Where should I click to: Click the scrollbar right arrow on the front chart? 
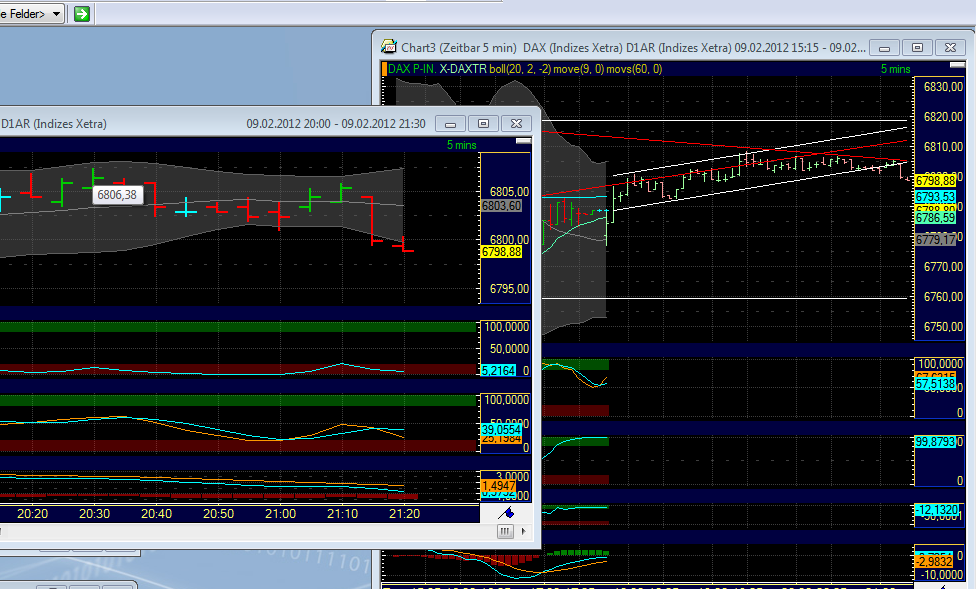tap(522, 531)
